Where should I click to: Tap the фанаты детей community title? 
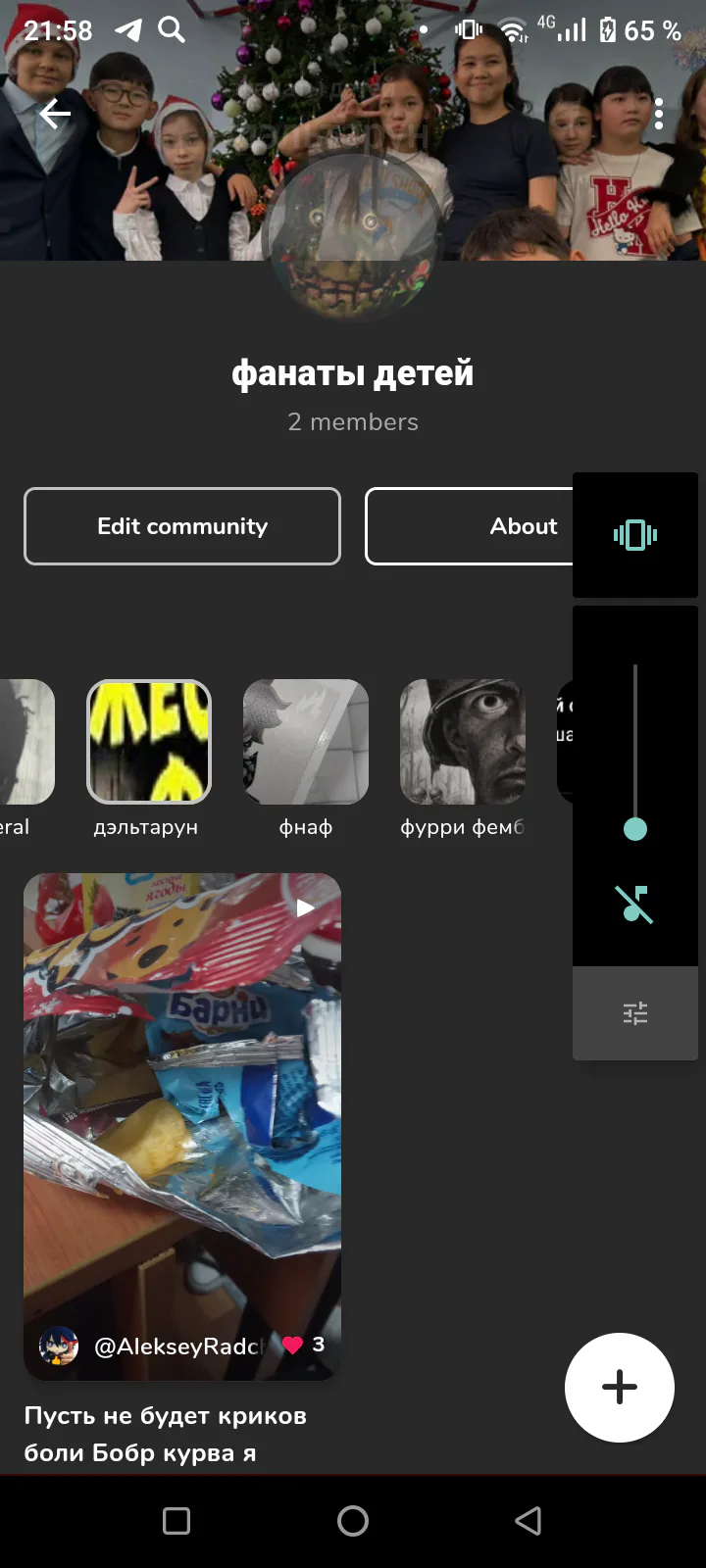(353, 373)
